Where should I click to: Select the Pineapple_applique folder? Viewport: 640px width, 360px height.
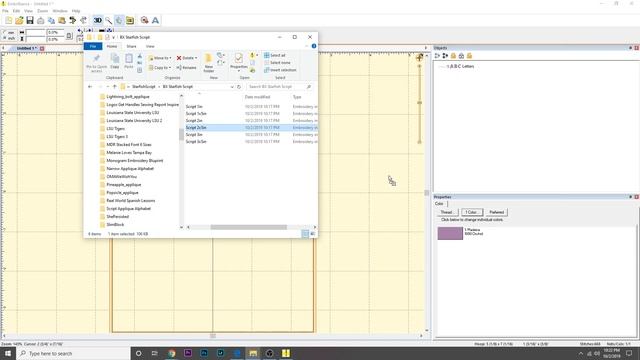pyautogui.click(x=124, y=184)
